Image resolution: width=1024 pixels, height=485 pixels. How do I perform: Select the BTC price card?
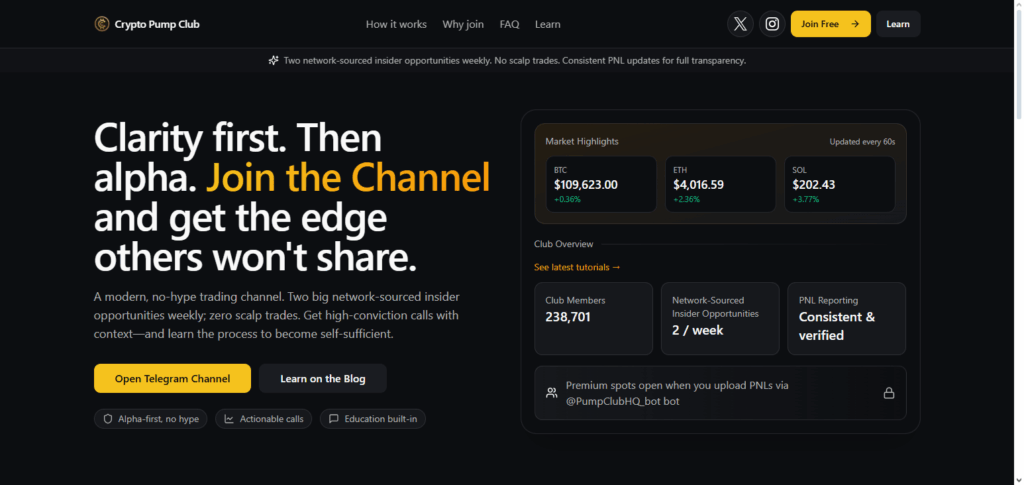pyautogui.click(x=601, y=184)
